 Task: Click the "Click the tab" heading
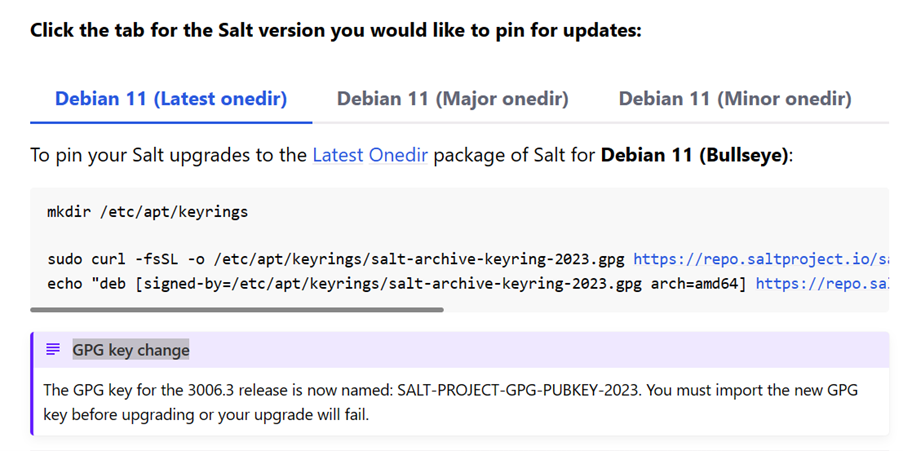(335, 30)
